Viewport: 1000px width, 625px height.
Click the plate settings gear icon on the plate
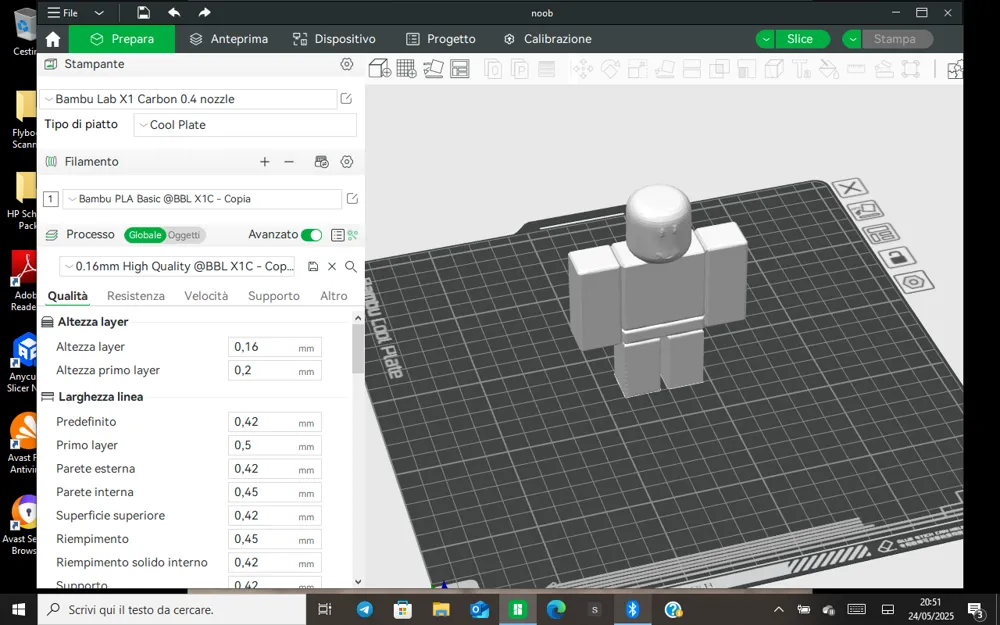[913, 283]
